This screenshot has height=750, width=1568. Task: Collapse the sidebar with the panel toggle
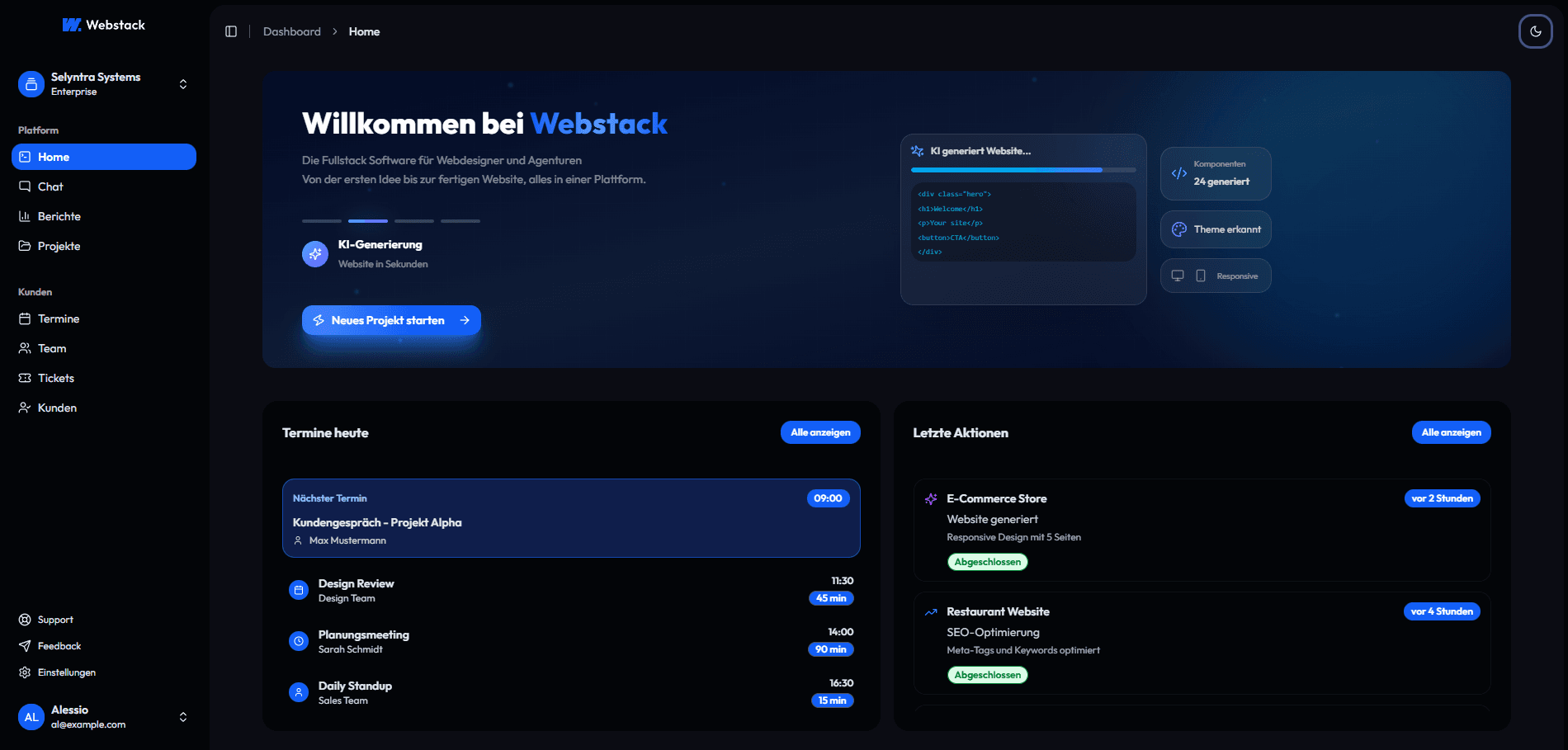[231, 31]
